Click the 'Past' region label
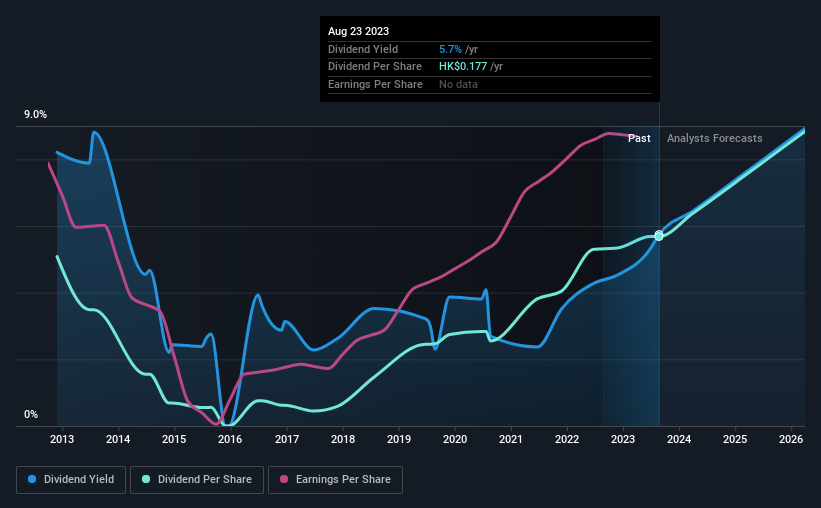This screenshot has height=508, width=821. tap(639, 138)
